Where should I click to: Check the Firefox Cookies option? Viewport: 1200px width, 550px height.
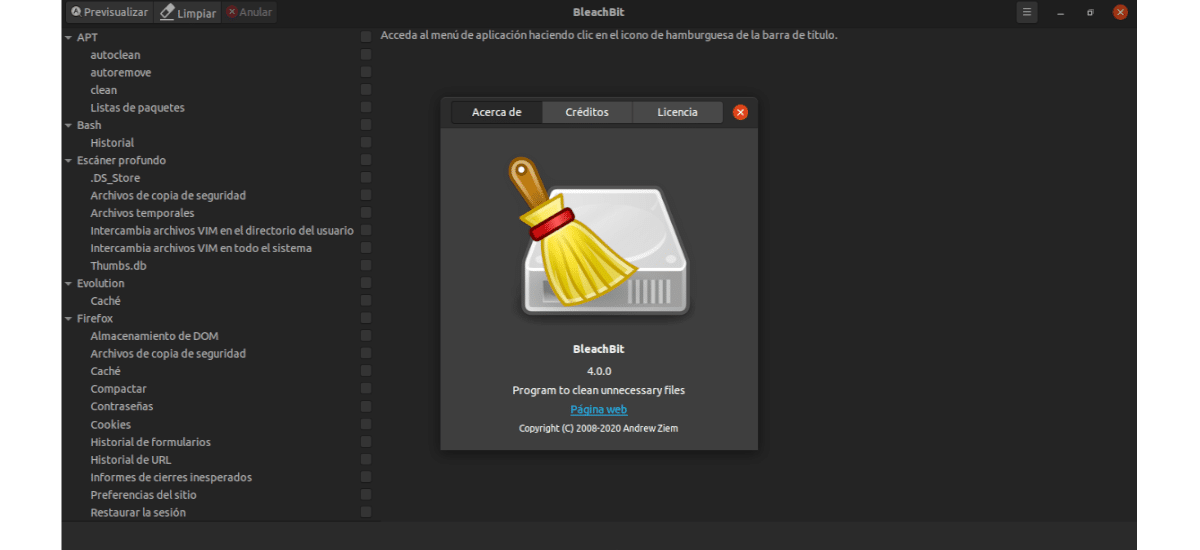[366, 424]
